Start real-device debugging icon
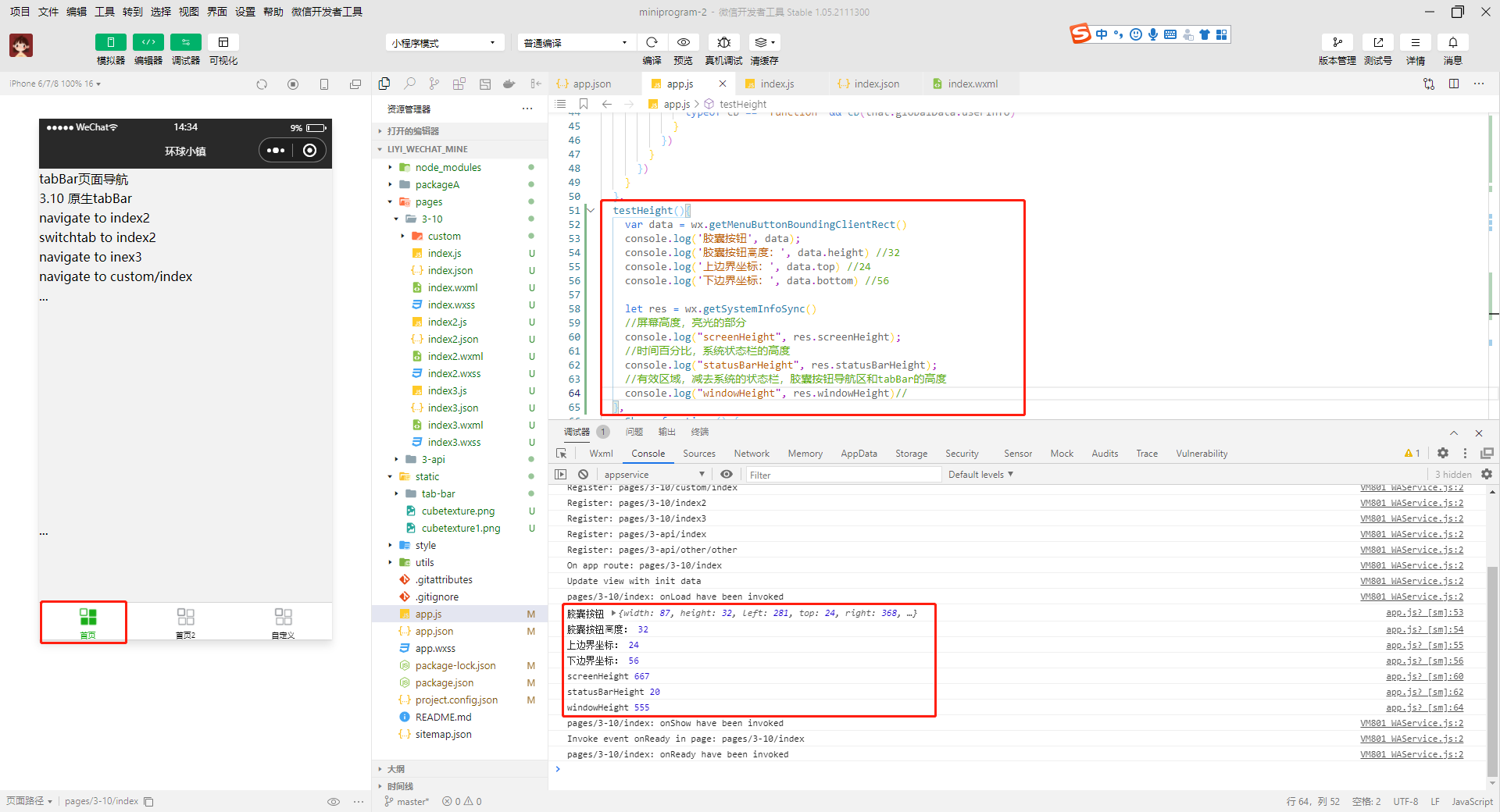 [x=724, y=42]
